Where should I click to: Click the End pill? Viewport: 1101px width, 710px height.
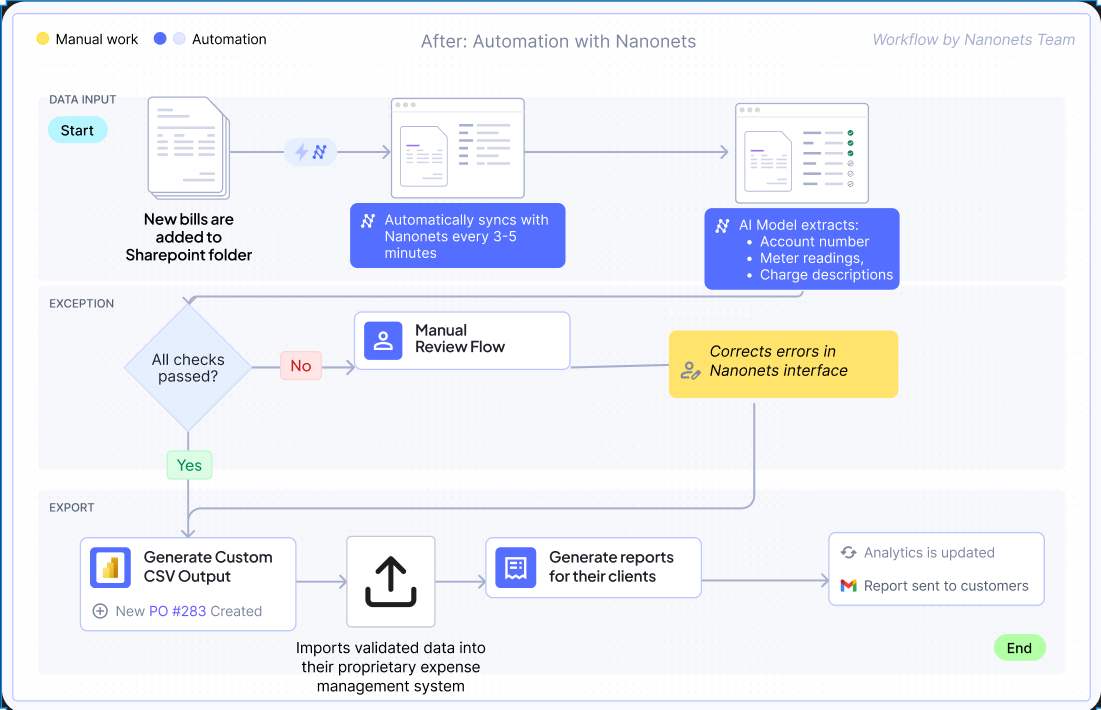[x=1020, y=647]
